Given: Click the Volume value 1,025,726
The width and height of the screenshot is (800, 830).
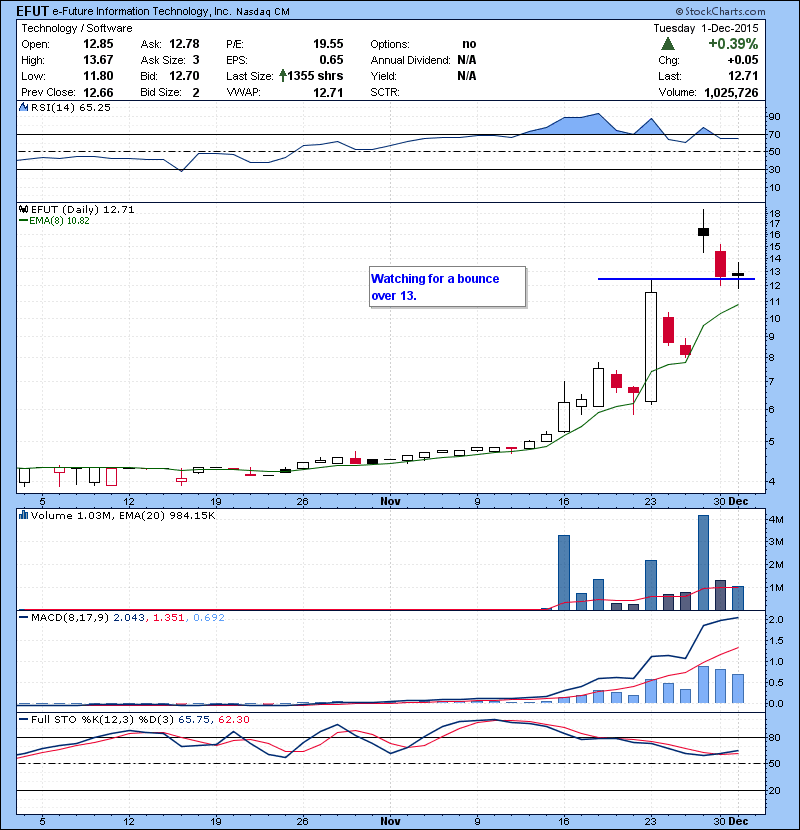Looking at the screenshot, I should [x=731, y=93].
